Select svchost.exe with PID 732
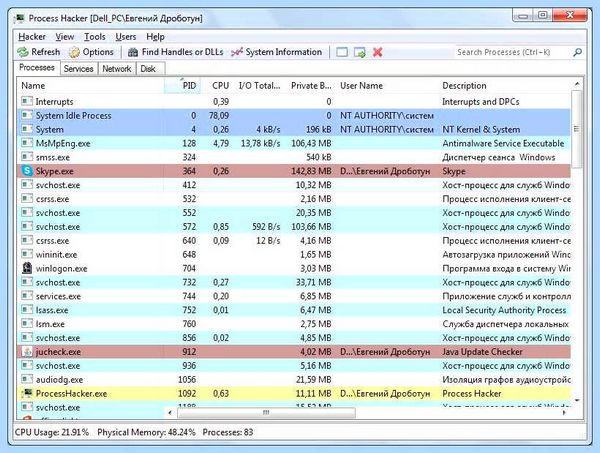The image size is (600, 453). (294, 282)
